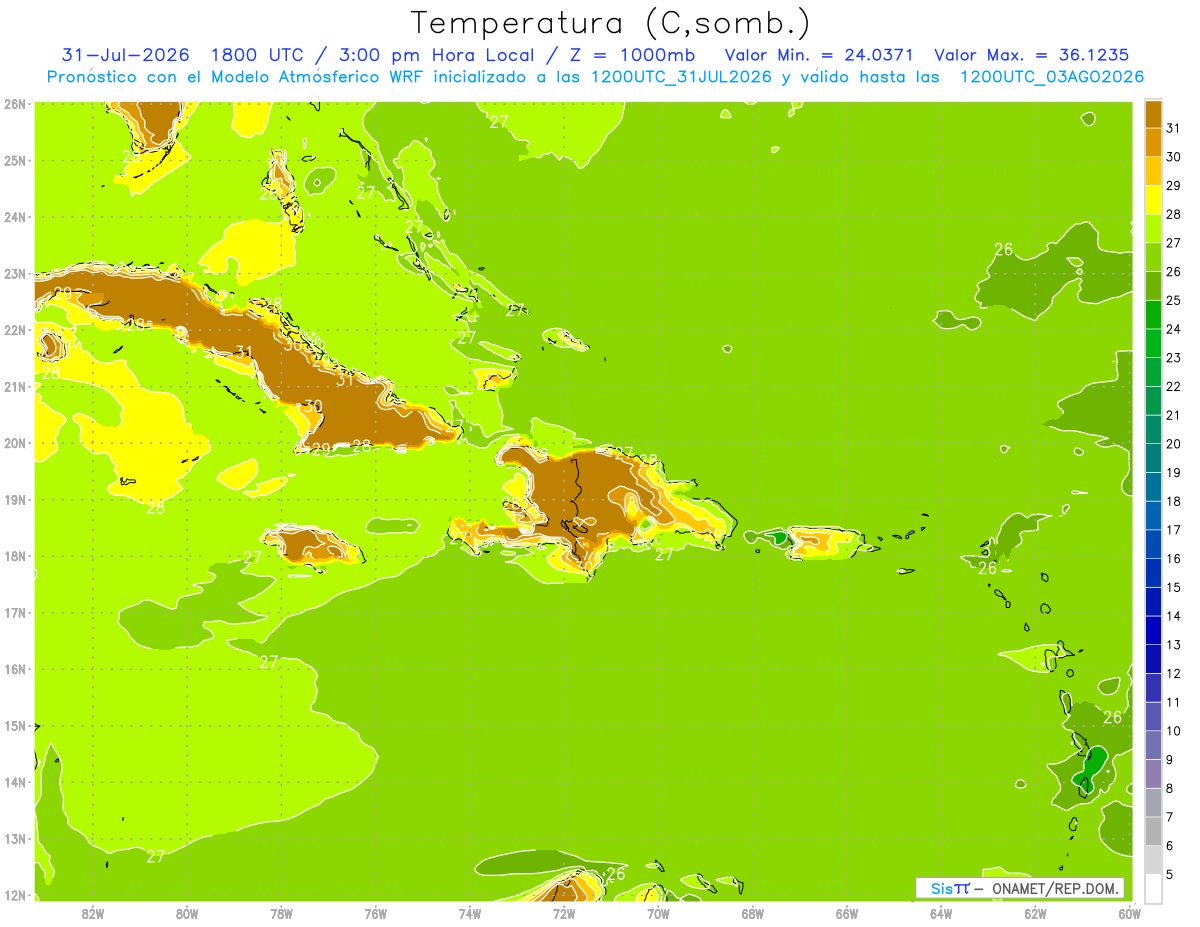This screenshot has width=1200, height=927.
Task: Click the "66W" longitude axis label
Action: (x=847, y=913)
